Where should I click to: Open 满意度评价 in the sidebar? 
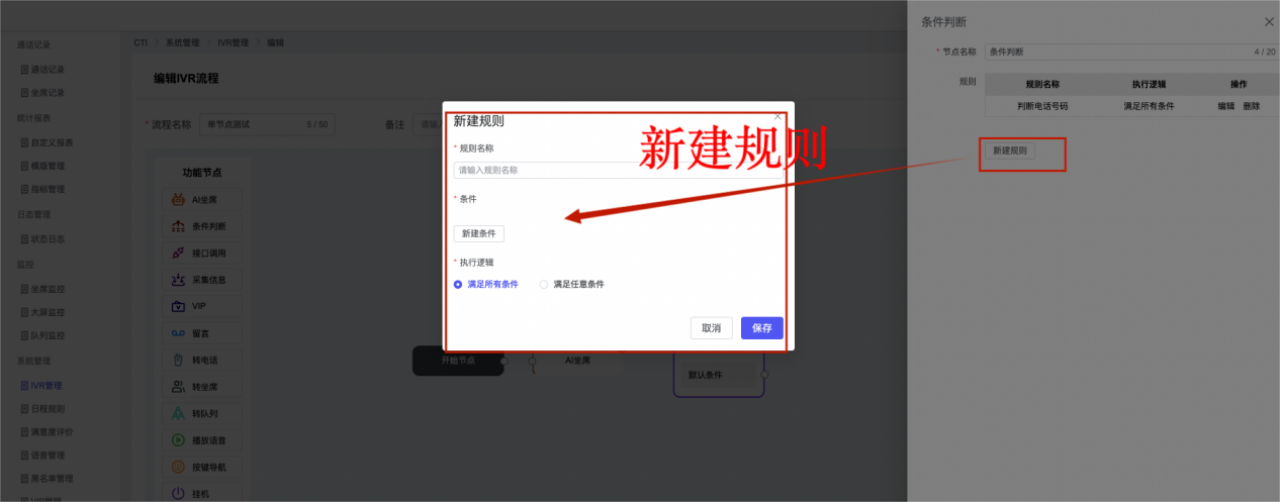tap(47, 432)
